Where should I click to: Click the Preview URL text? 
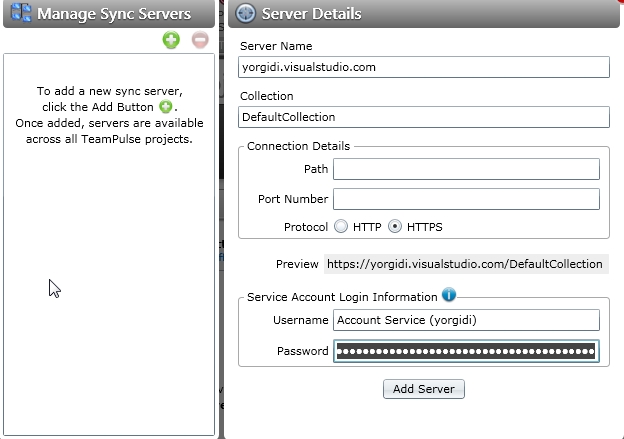[465, 264]
